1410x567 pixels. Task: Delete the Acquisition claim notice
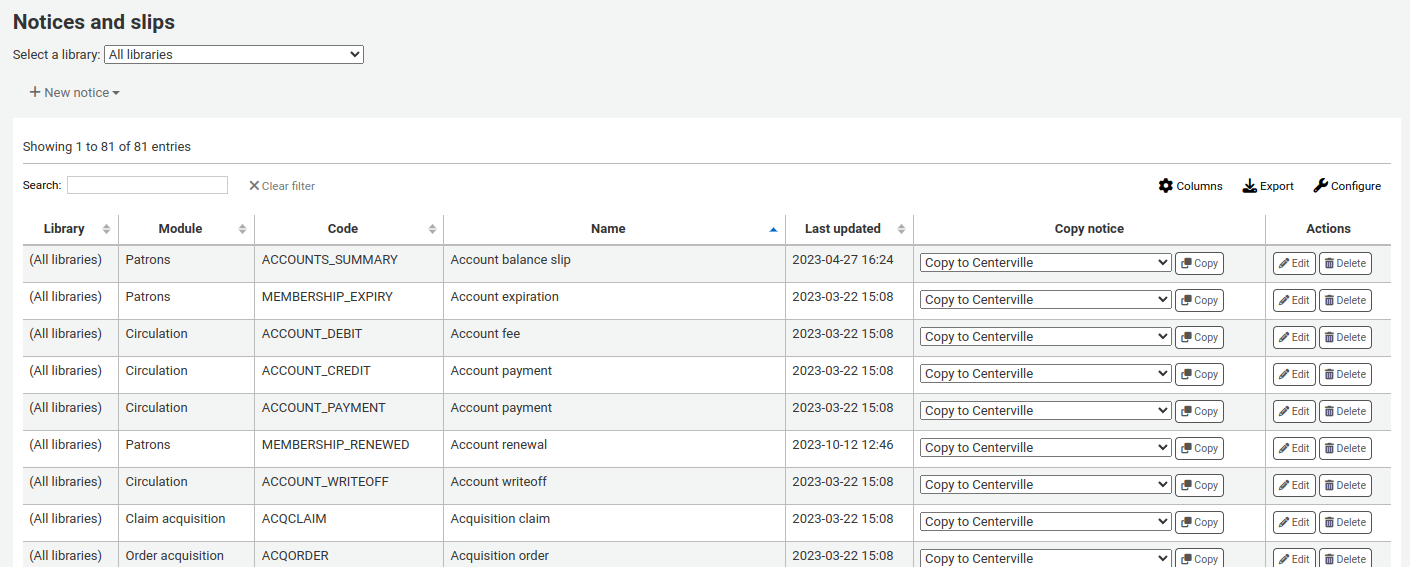coord(1345,523)
